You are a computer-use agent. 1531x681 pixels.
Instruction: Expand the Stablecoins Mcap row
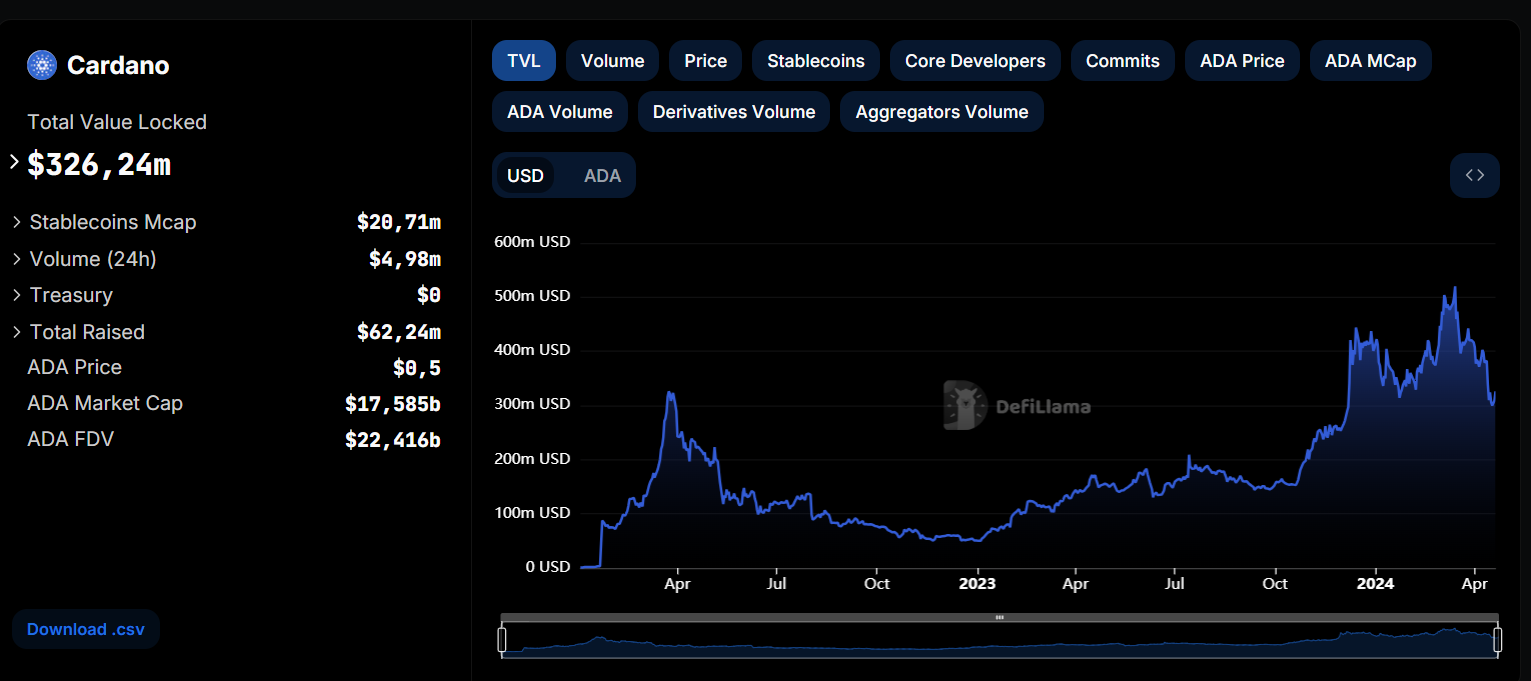[17, 222]
